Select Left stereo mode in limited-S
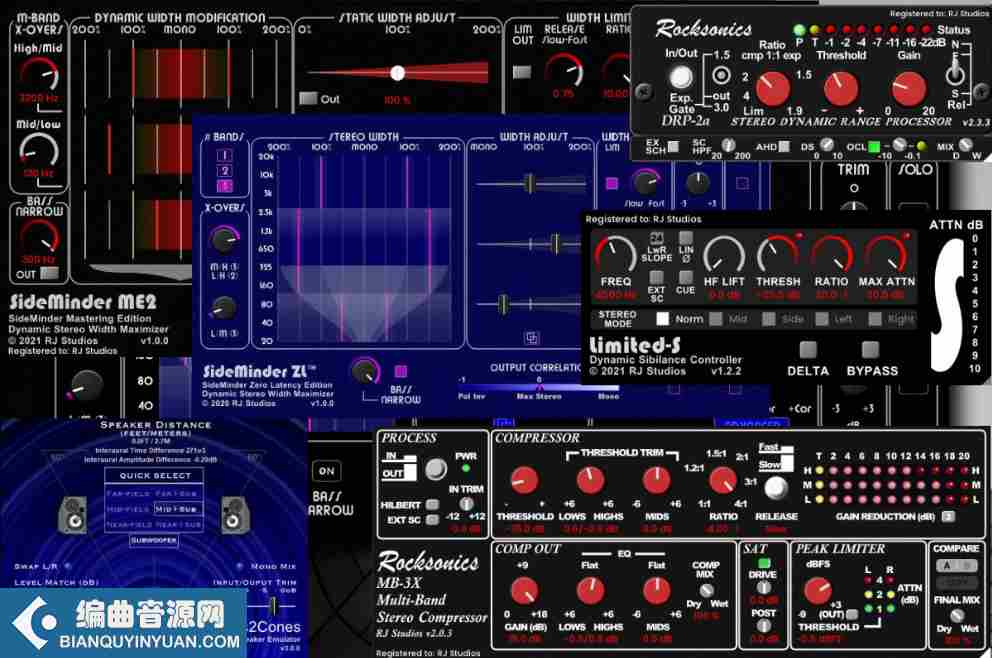Screen dimensions: 992x658 tap(822, 319)
